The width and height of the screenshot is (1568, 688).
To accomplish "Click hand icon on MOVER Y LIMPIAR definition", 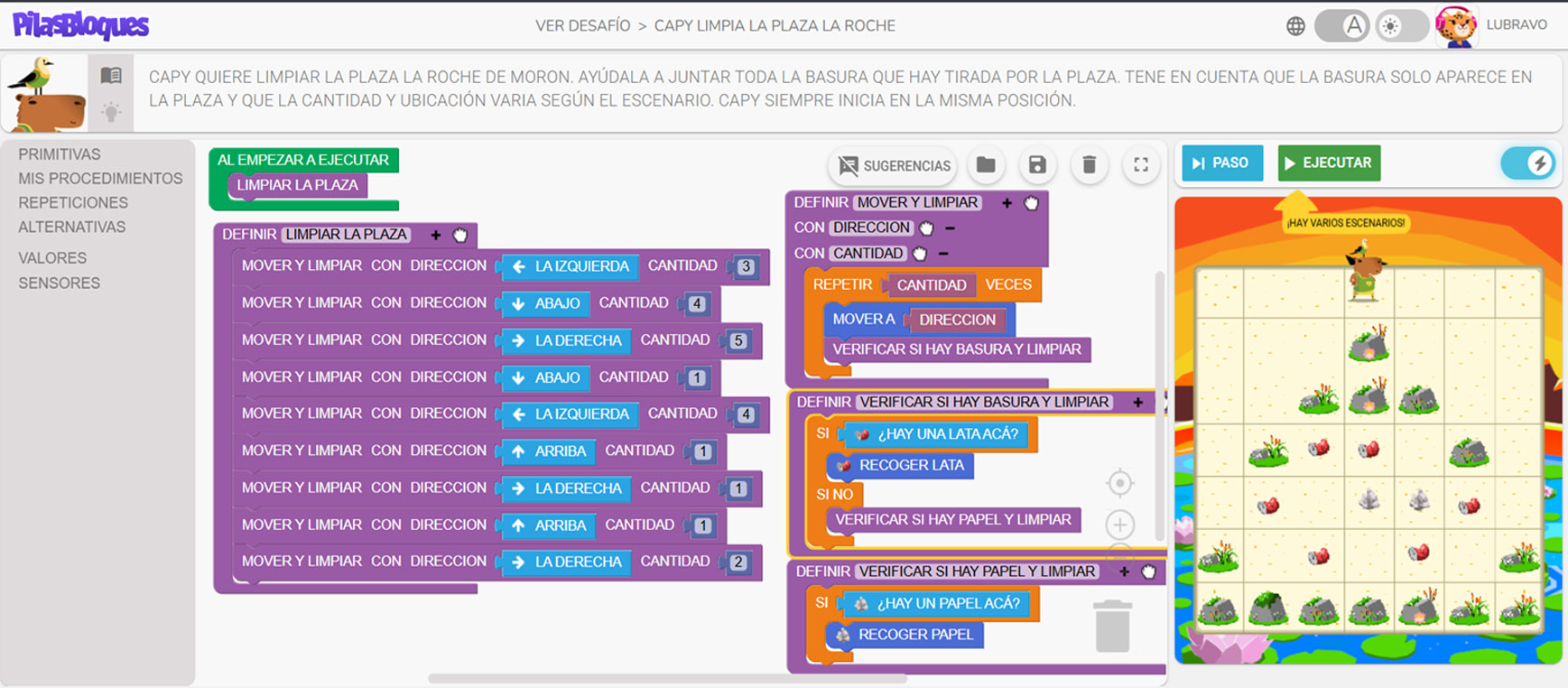I will coord(1032,203).
